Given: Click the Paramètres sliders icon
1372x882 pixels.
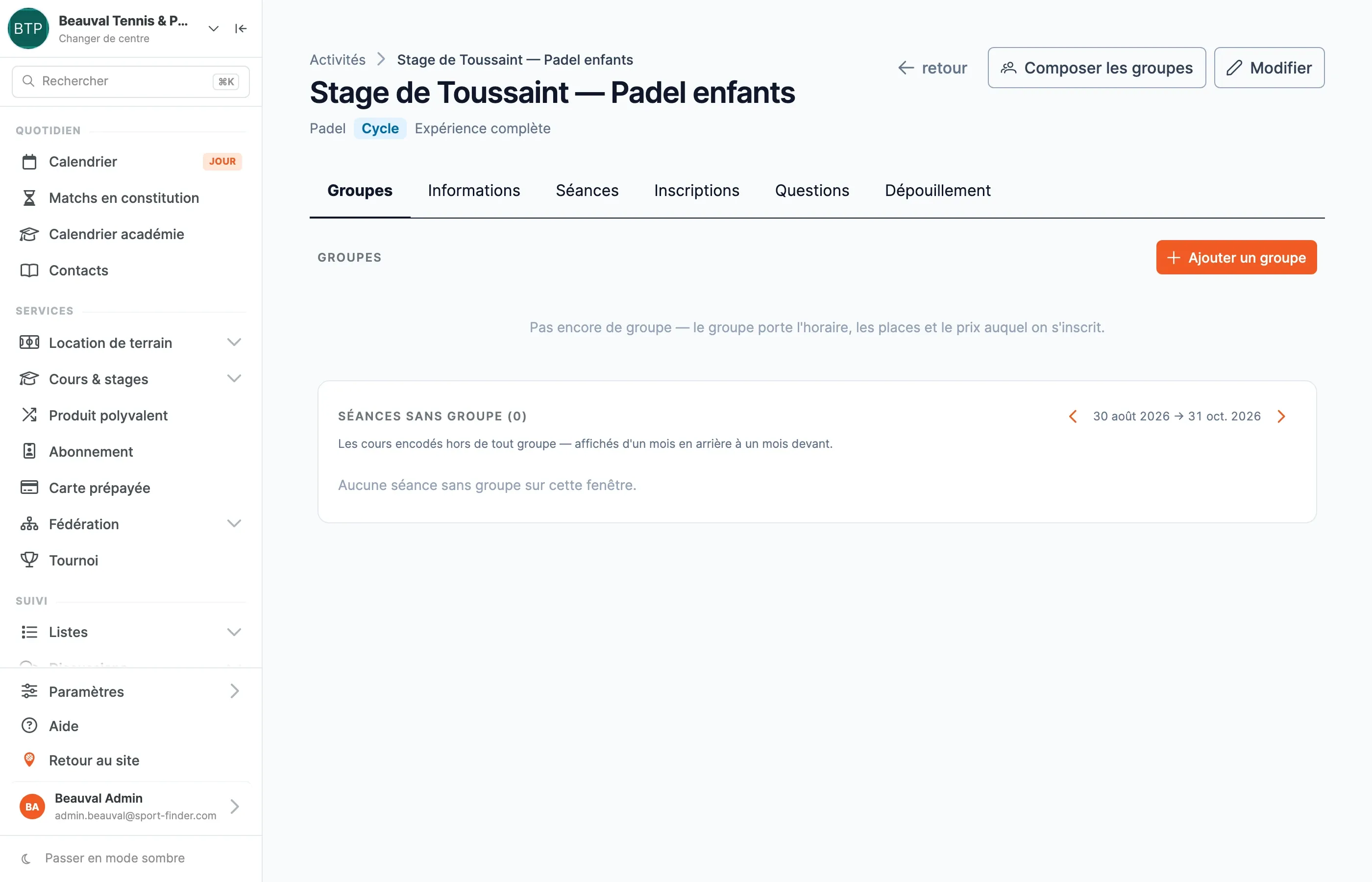Looking at the screenshot, I should (29, 691).
